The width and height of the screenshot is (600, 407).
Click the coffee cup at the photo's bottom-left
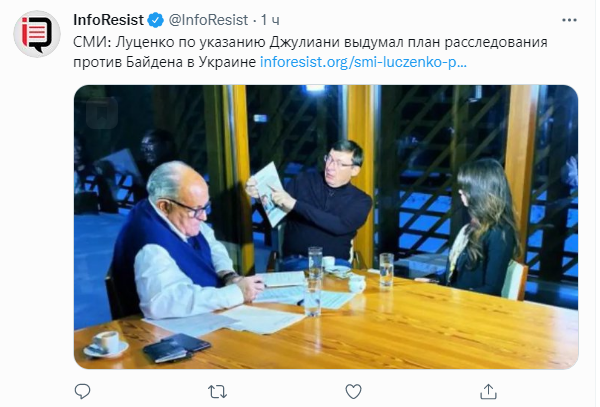coord(106,344)
